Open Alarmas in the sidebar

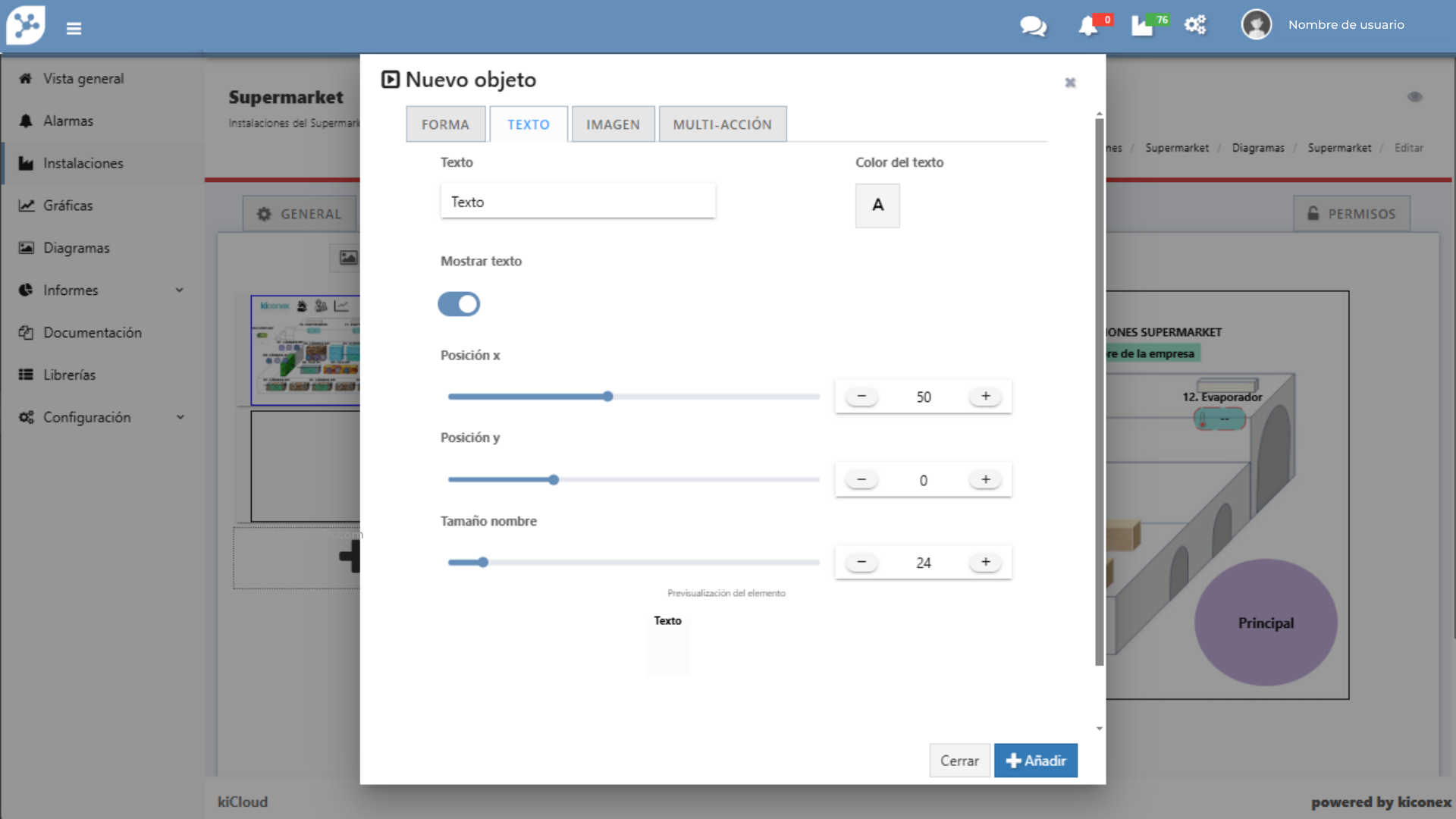click(68, 121)
